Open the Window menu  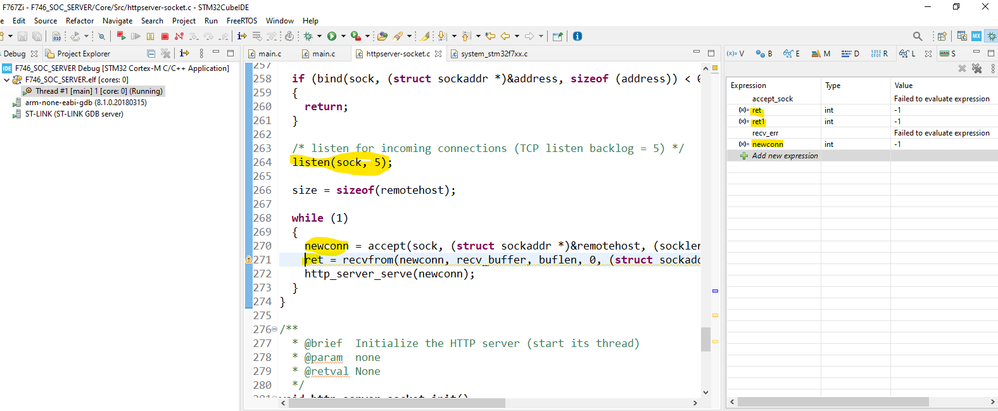coord(280,20)
